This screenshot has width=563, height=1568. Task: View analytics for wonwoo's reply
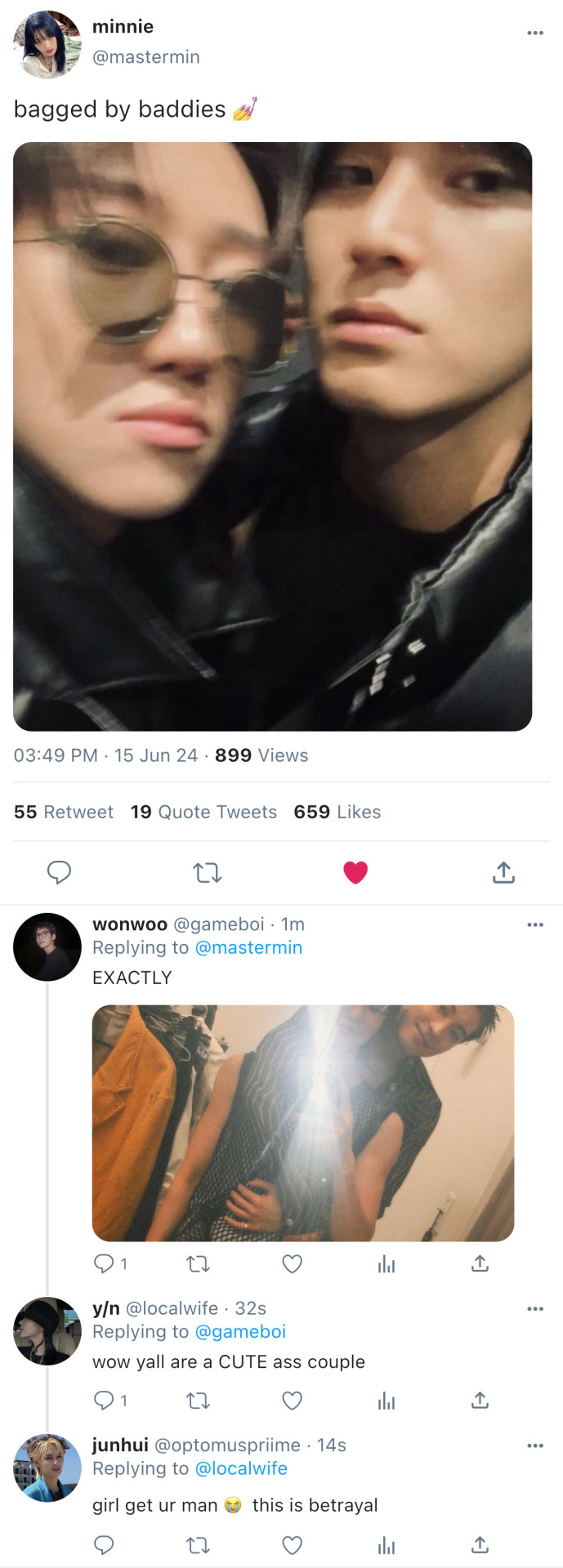(387, 1264)
